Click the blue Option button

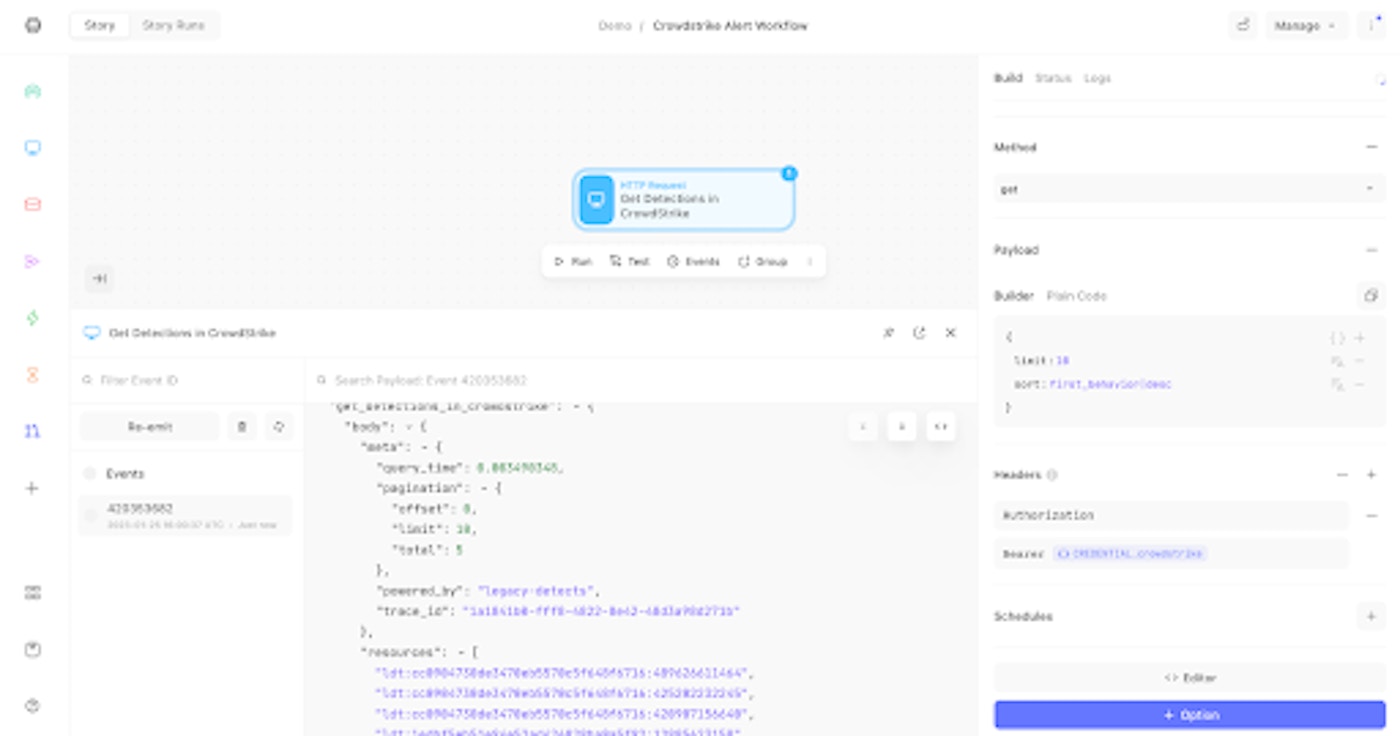pyautogui.click(x=1190, y=715)
